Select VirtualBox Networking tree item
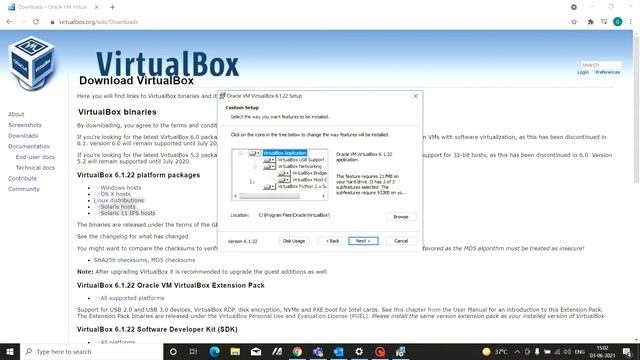The height and width of the screenshot is (360, 640). pyautogui.click(x=300, y=167)
